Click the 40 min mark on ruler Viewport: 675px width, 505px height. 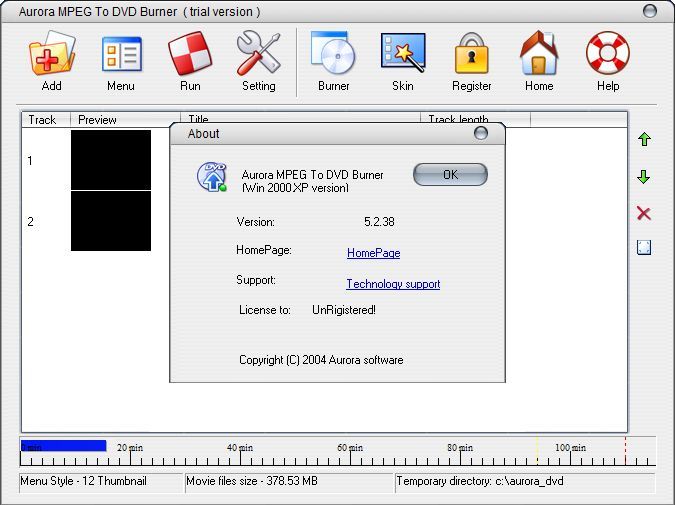pos(240,448)
